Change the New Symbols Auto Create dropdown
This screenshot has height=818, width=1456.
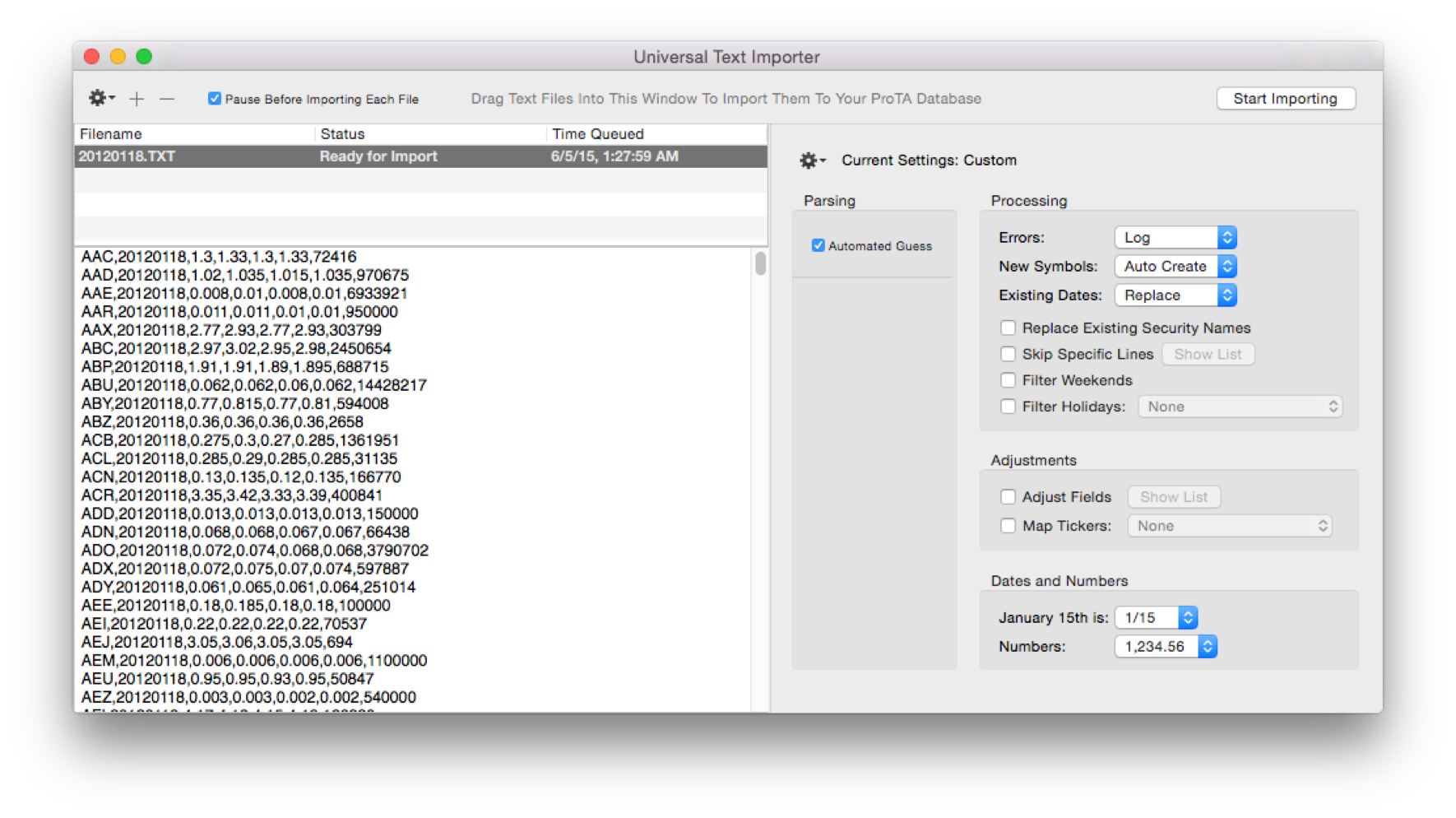click(x=1175, y=266)
